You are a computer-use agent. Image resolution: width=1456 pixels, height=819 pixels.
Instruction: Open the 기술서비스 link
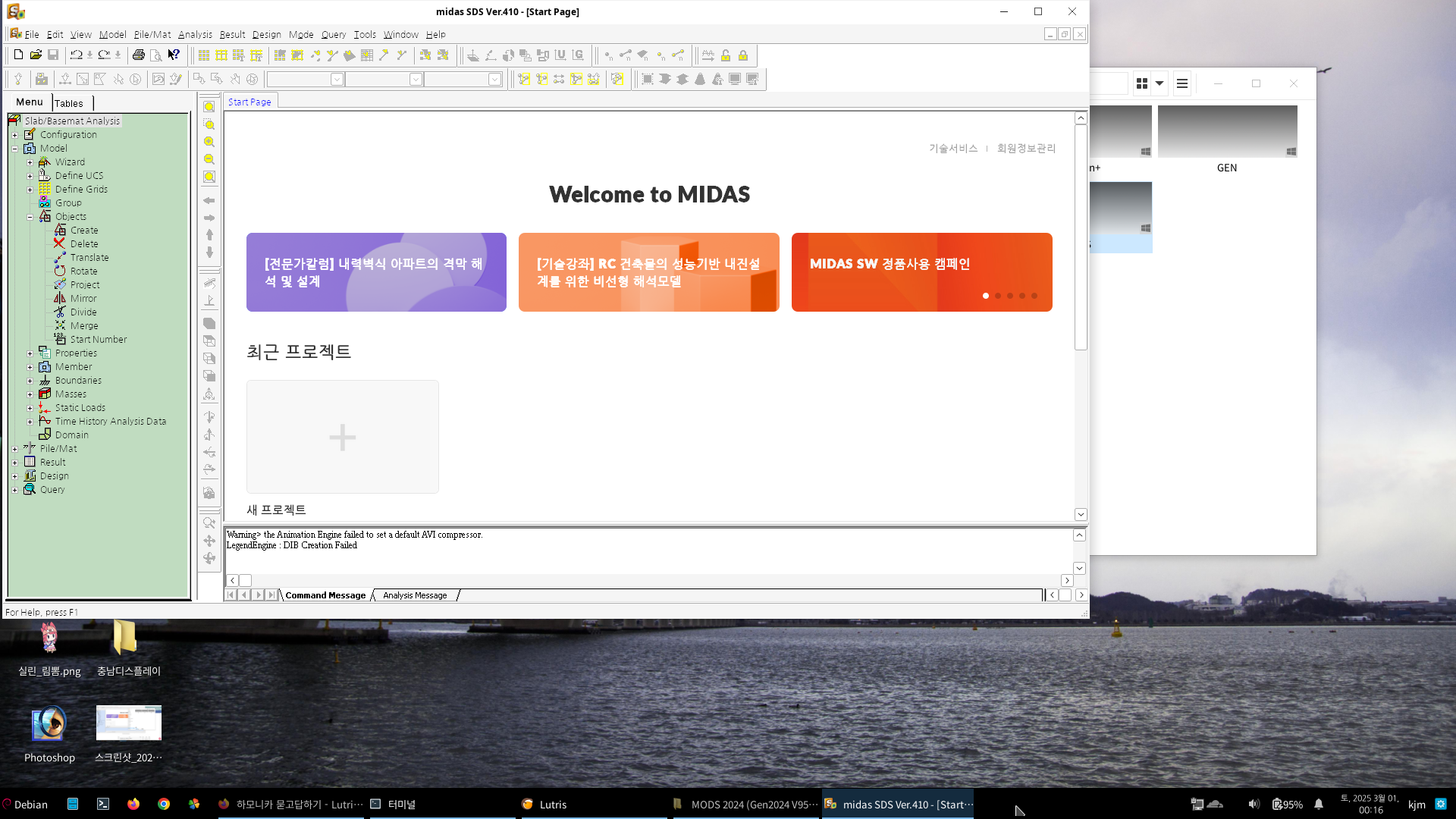953,148
